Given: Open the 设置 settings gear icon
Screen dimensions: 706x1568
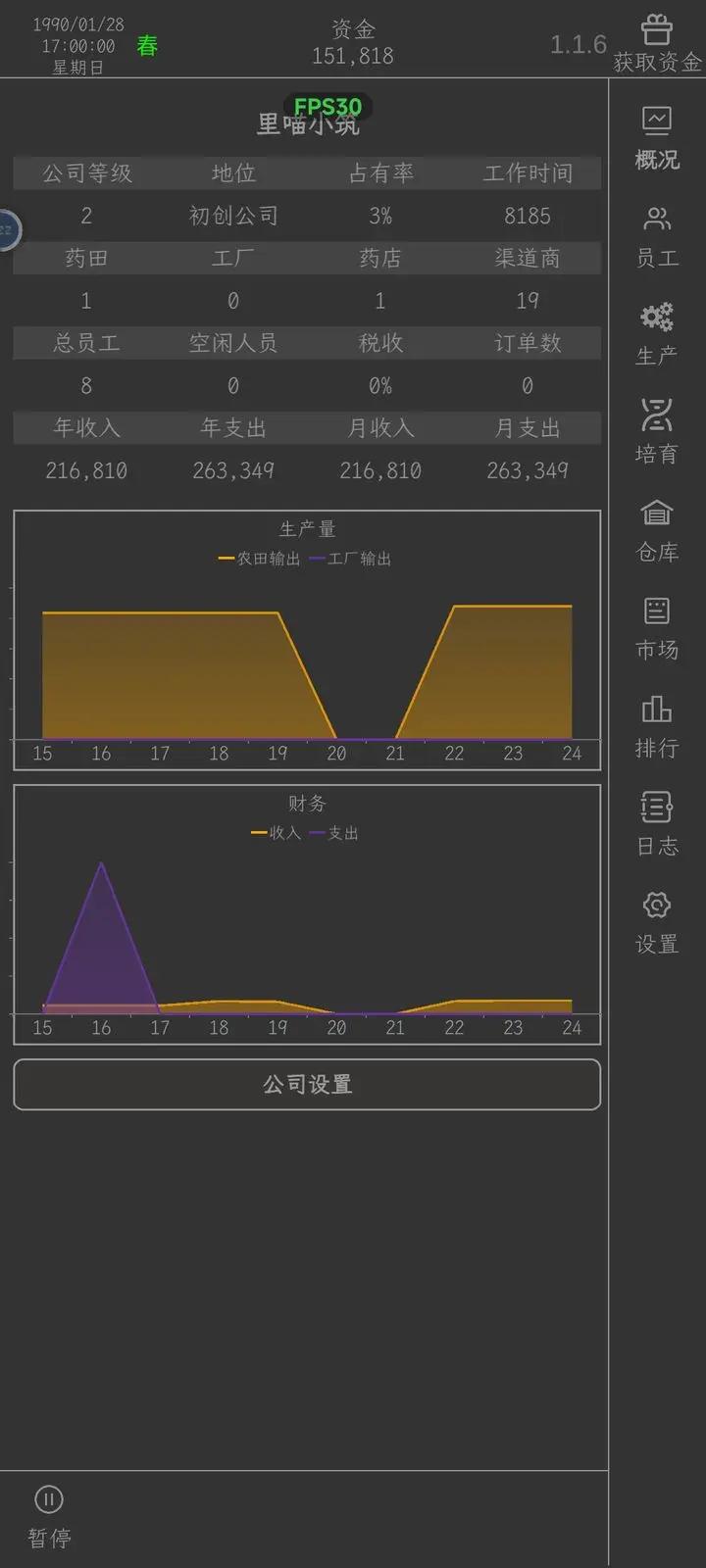Looking at the screenshot, I should point(657,904).
